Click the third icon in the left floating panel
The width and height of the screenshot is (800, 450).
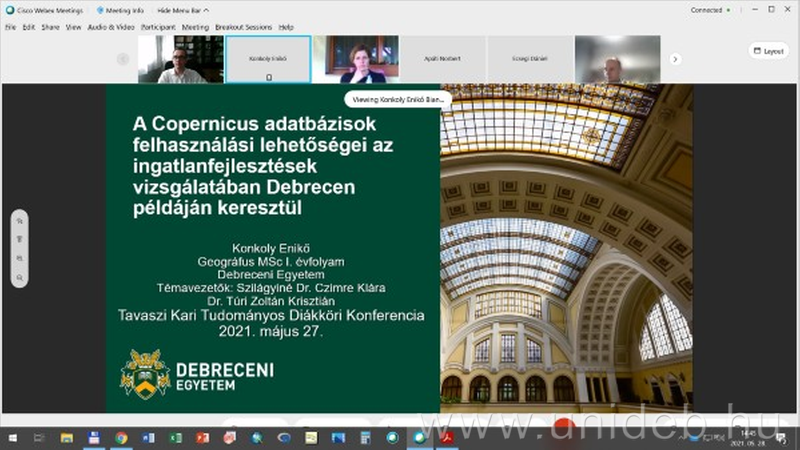[x=20, y=259]
